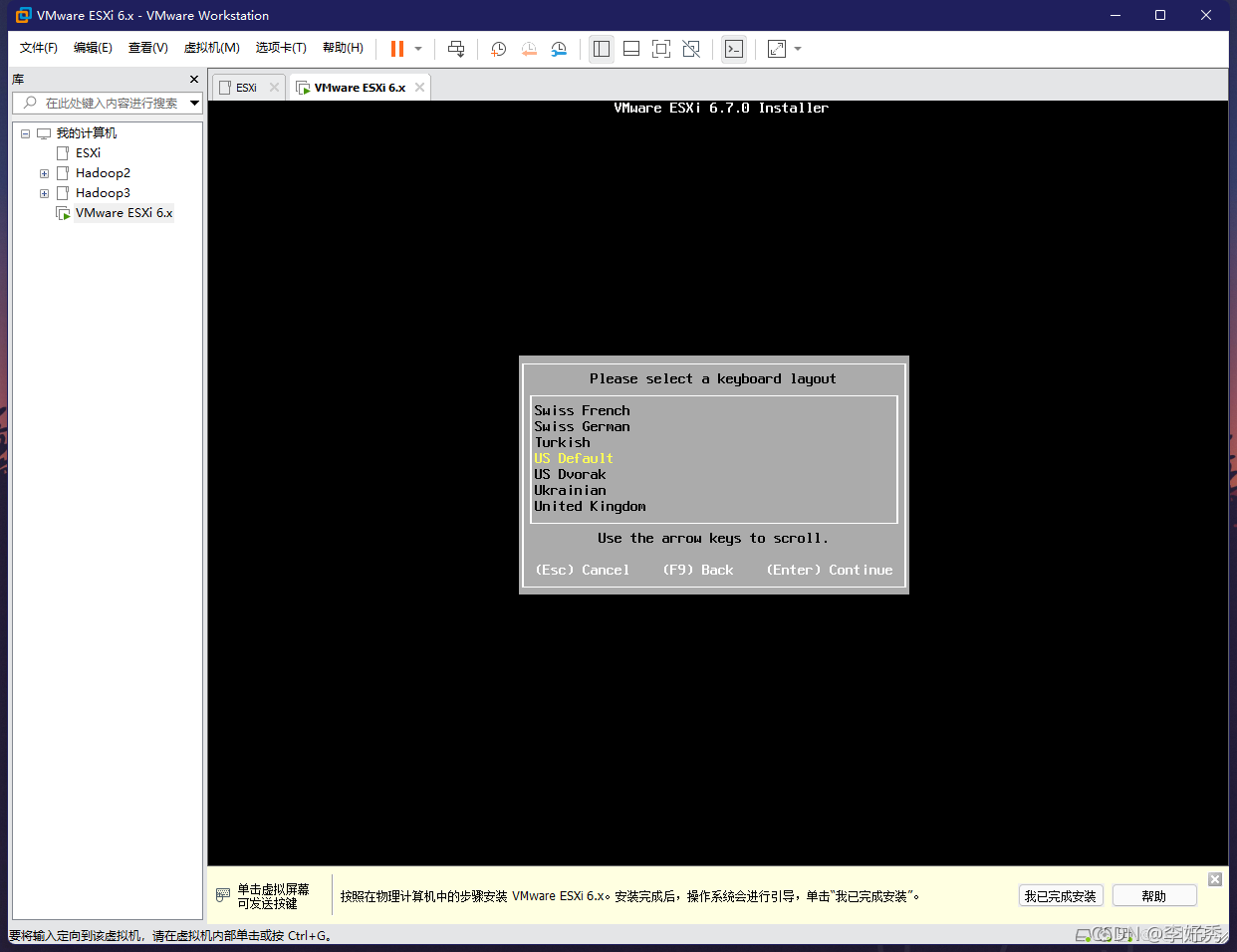Select Ukrainian keyboard layout
Viewport: 1237px width, 952px height.
570,490
